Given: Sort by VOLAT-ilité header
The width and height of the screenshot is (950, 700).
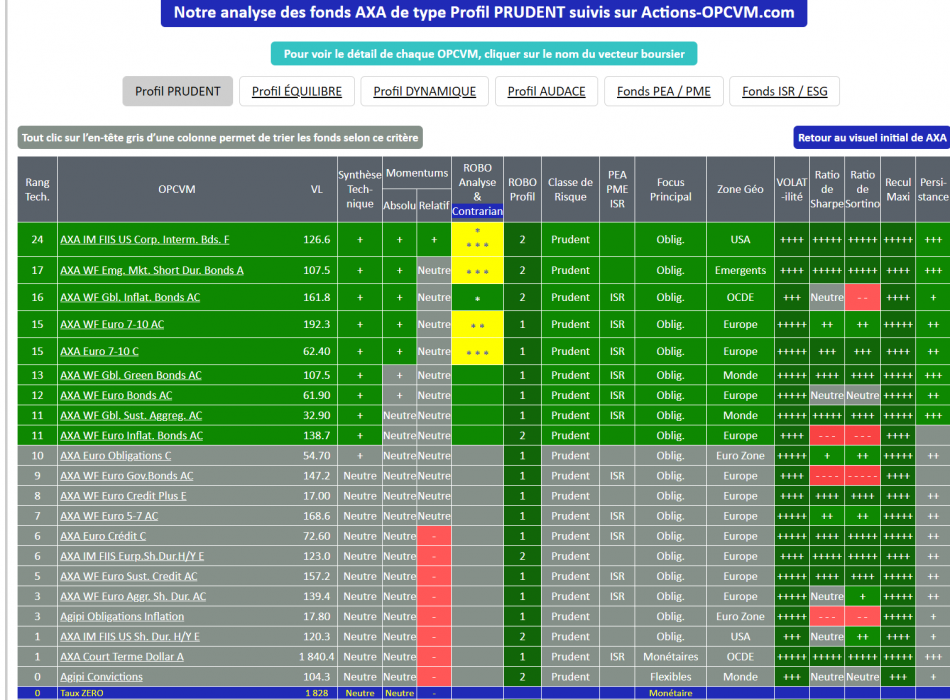Looking at the screenshot, I should (x=792, y=189).
